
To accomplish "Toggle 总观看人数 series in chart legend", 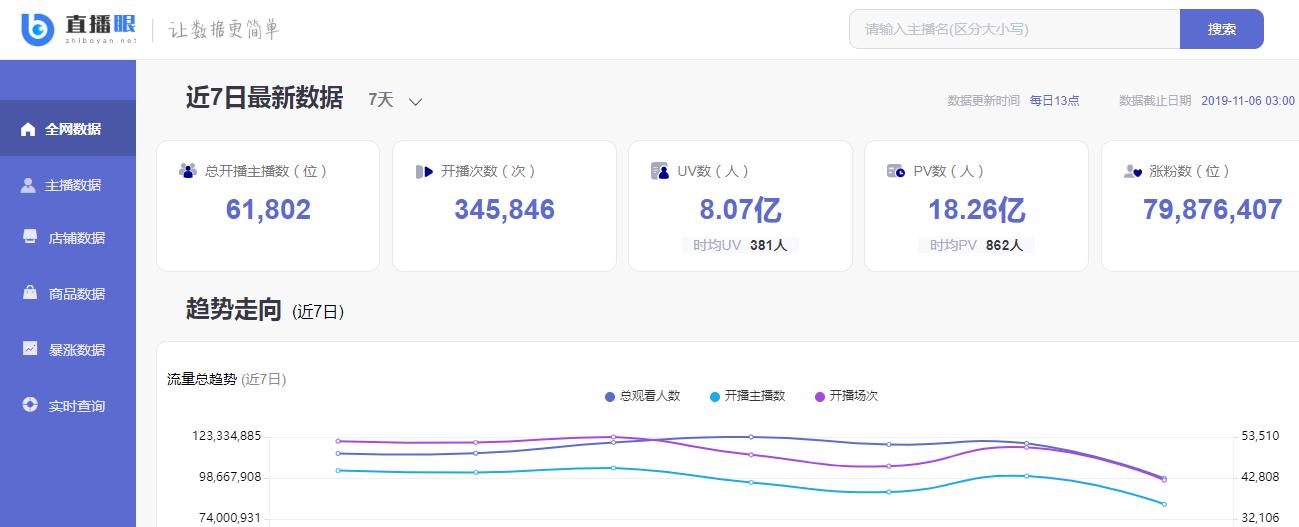I will (642, 396).
